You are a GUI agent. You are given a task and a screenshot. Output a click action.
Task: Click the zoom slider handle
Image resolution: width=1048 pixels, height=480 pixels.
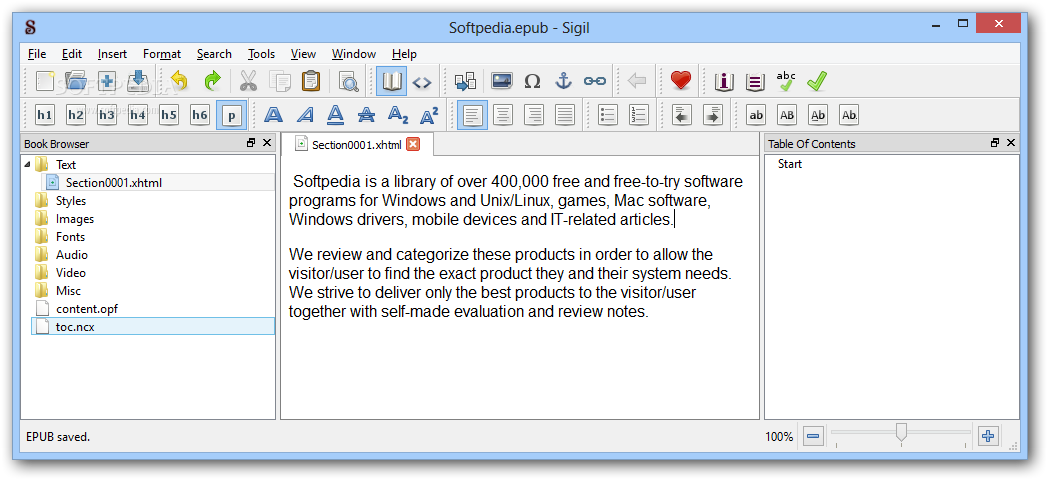pyautogui.click(x=901, y=433)
